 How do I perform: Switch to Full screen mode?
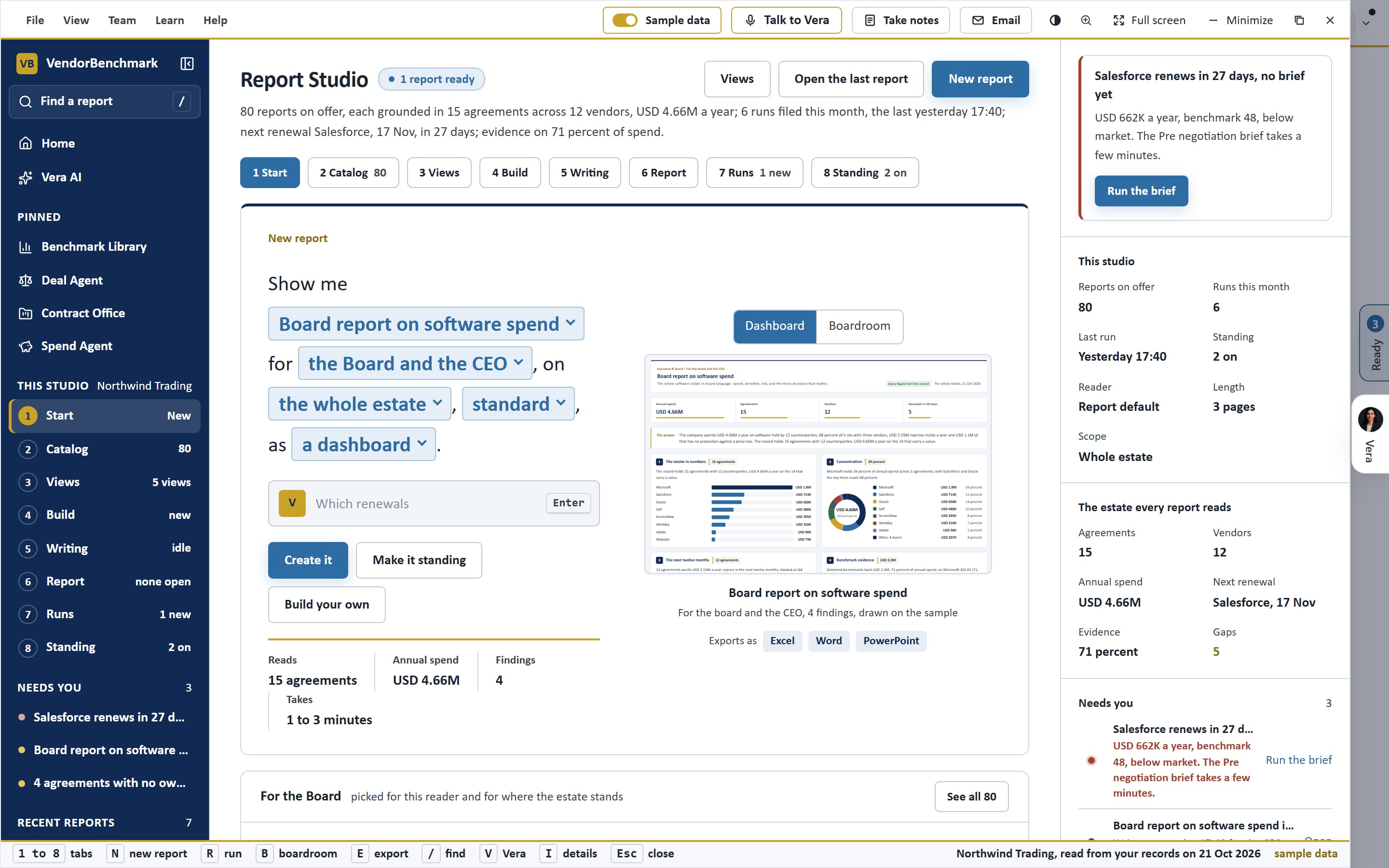1149,20
